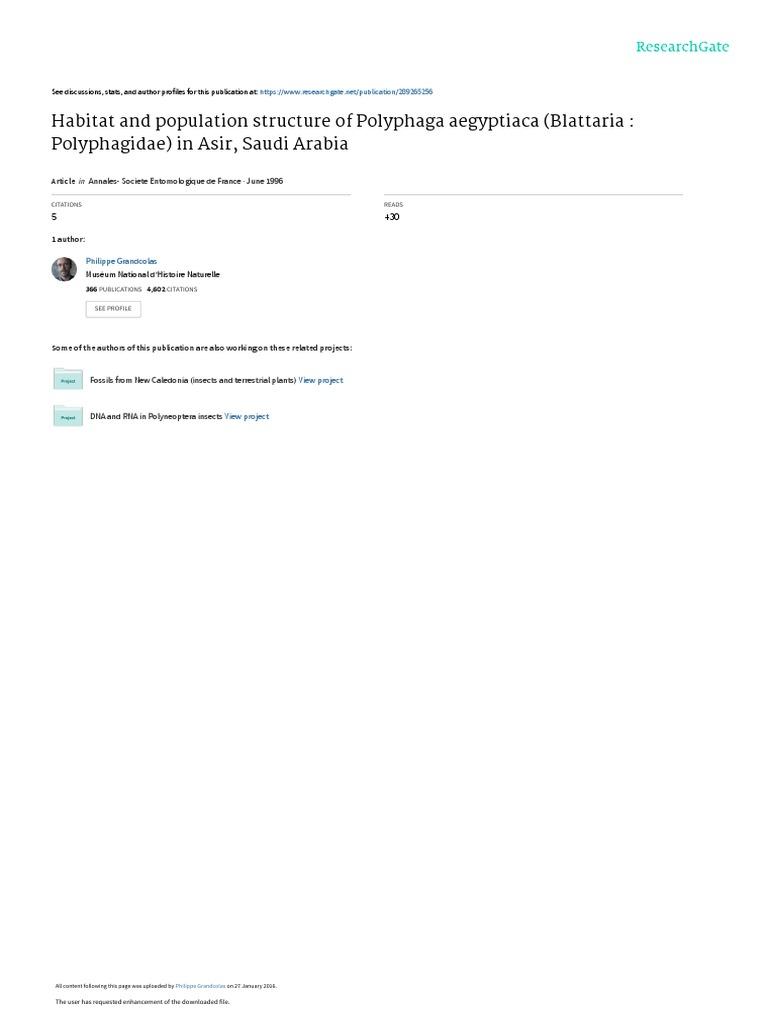The image size is (768, 1024).
Task: Click Philippe Grandcolas's profile photo
Action: pos(64,269)
